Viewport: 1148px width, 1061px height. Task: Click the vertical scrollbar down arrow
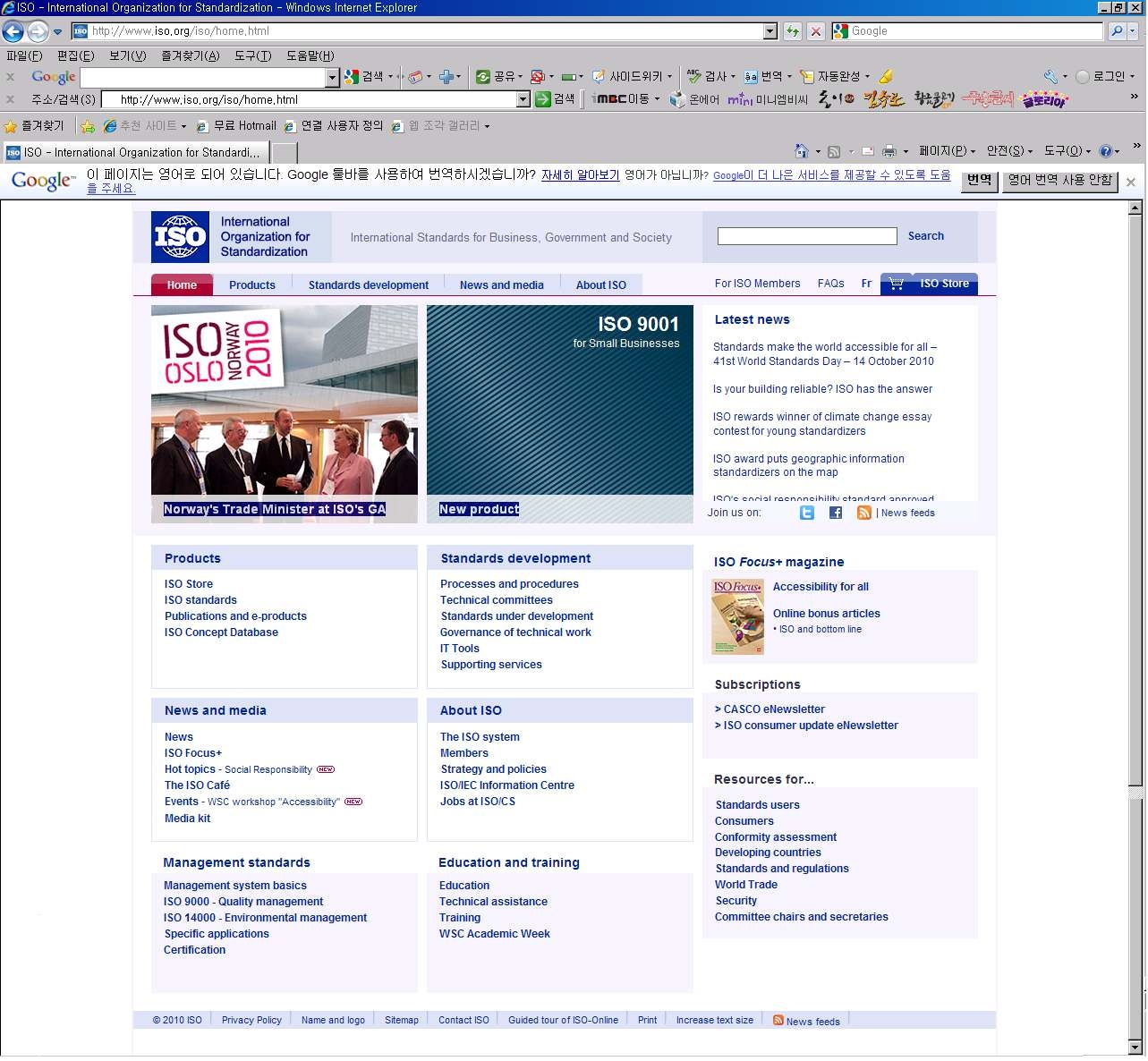click(x=1135, y=1047)
